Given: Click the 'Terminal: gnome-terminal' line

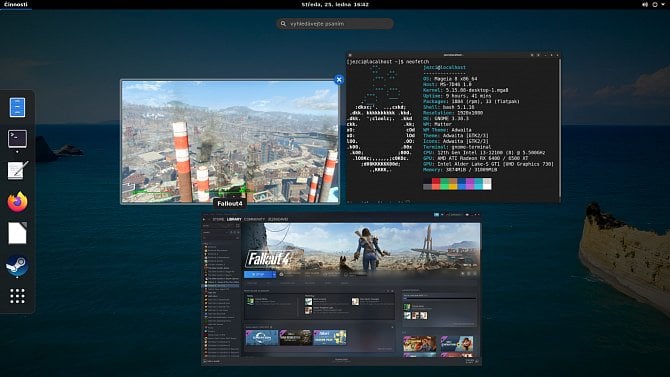Looking at the screenshot, I should pyautogui.click(x=457, y=147).
